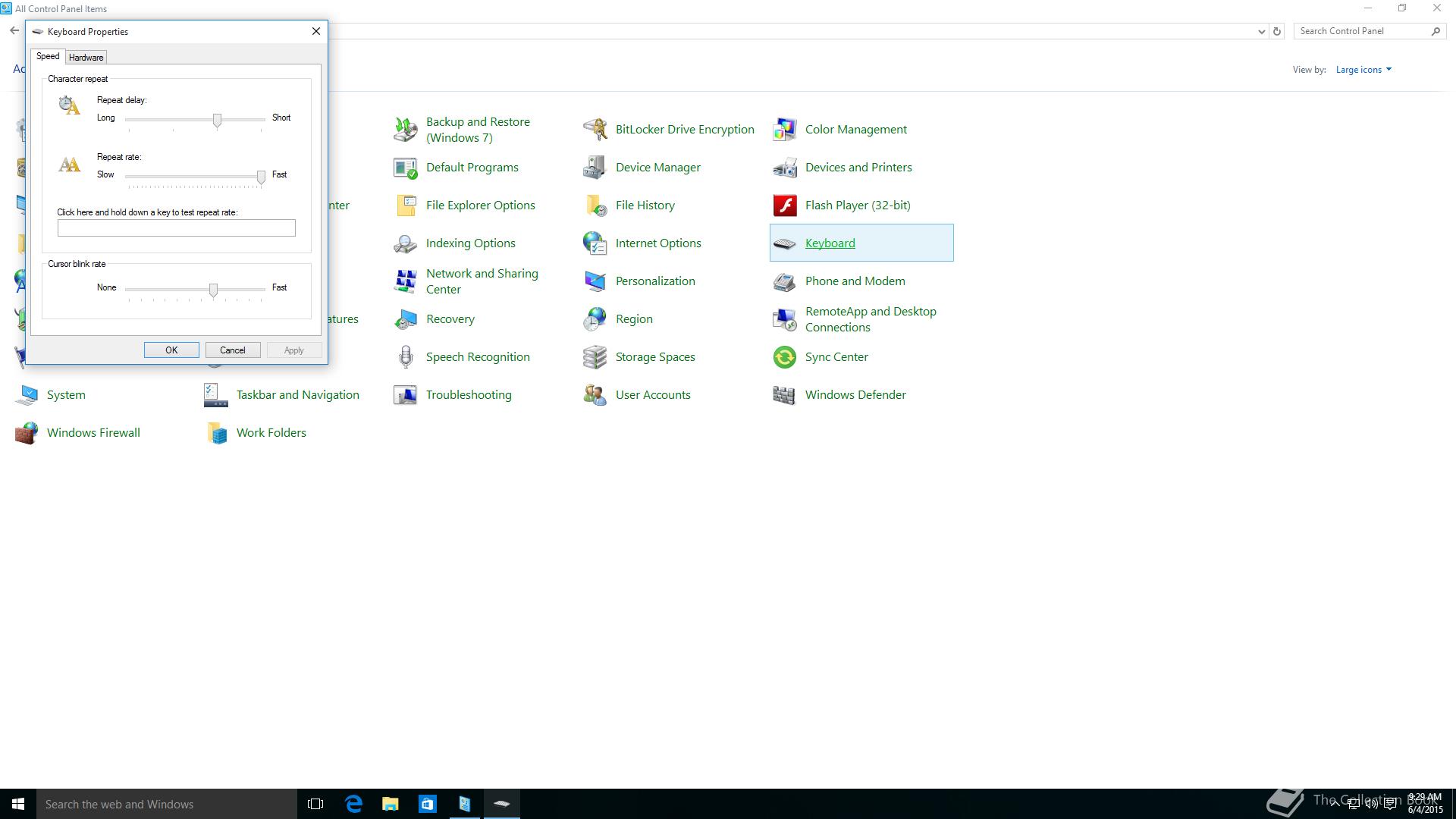Viewport: 1456px width, 819px height.
Task: Open RemoteApp and Desktop Connections icon
Action: click(x=784, y=319)
